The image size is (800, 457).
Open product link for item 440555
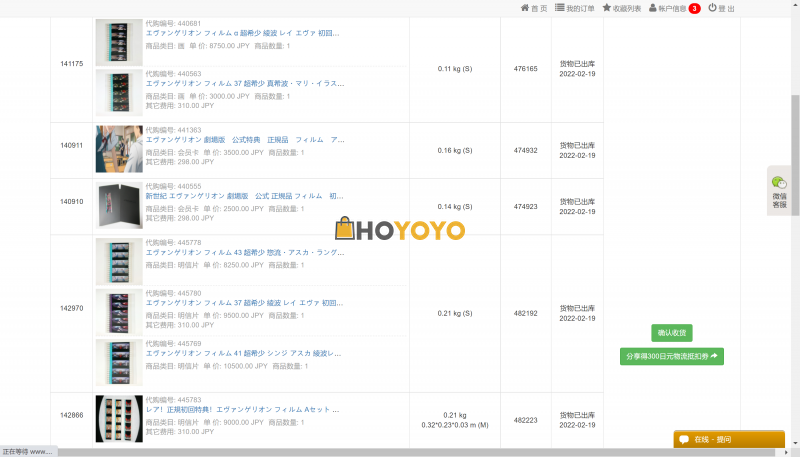click(x=244, y=196)
